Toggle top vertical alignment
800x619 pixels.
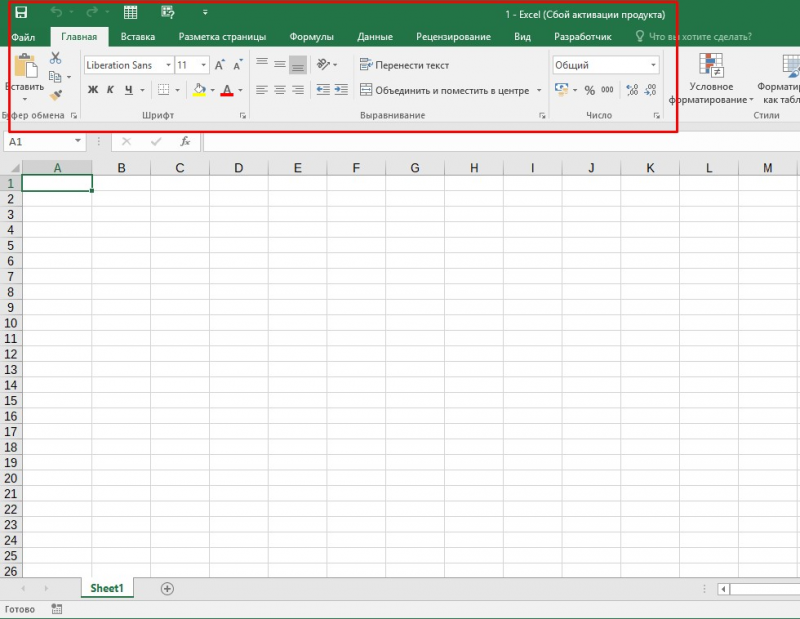(262, 64)
